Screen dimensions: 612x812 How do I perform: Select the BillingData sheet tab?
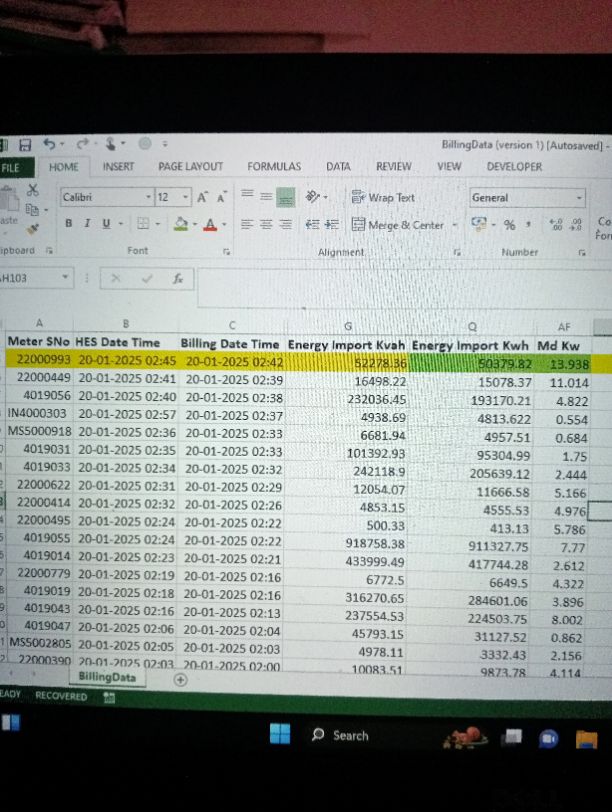pos(107,677)
